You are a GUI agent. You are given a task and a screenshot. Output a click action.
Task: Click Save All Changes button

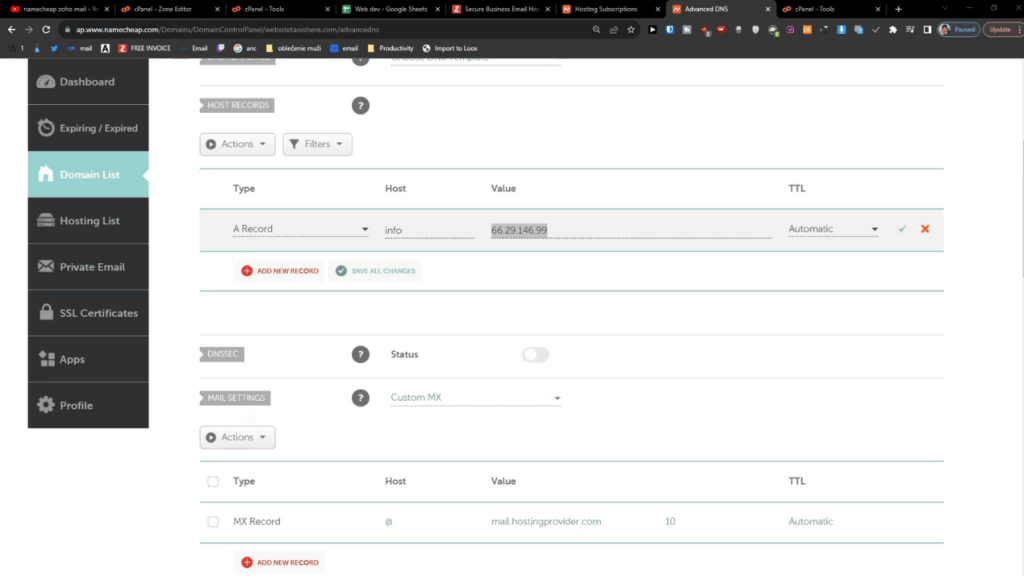pyautogui.click(x=376, y=270)
